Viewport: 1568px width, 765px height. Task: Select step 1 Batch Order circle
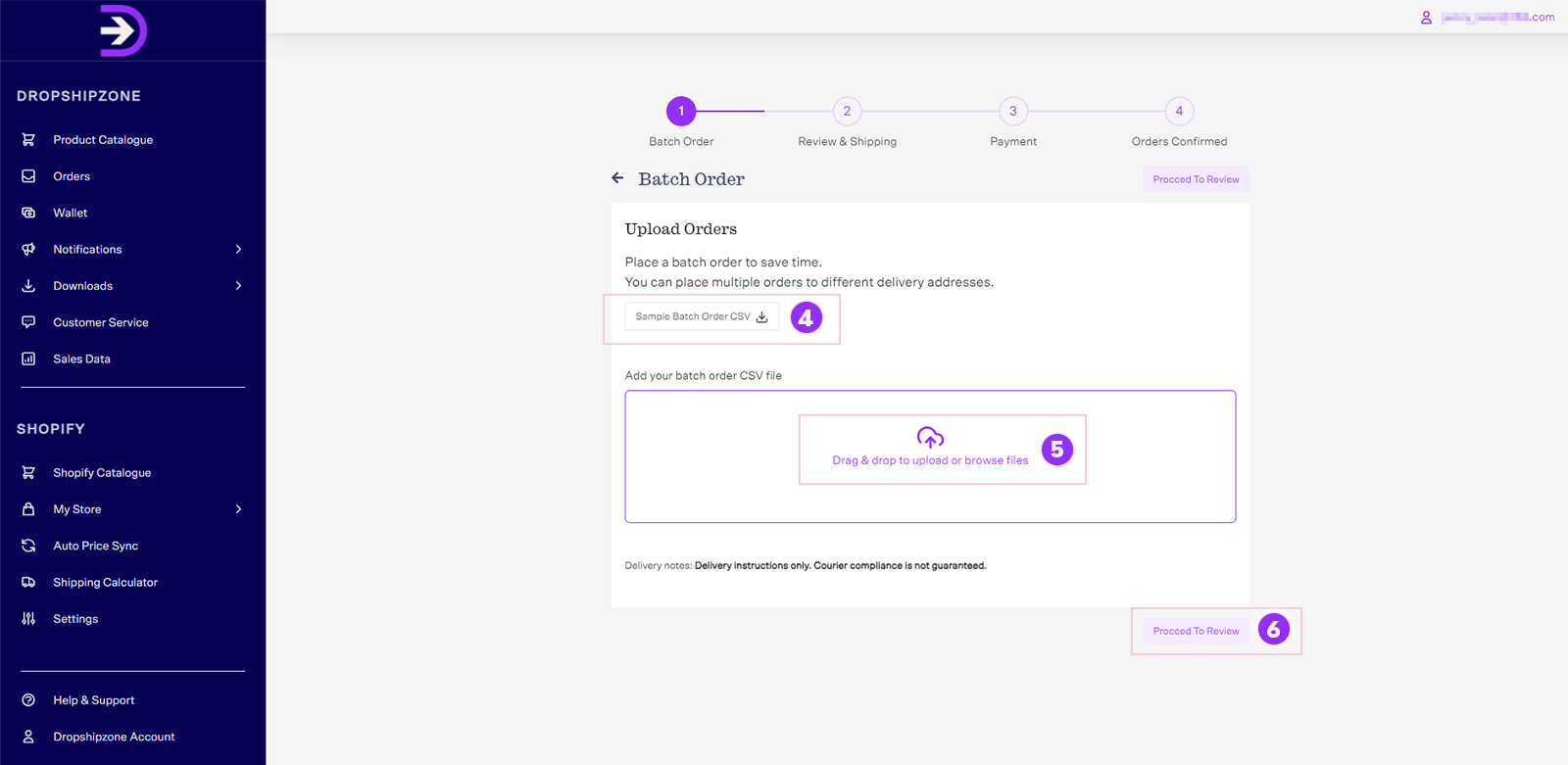[681, 111]
